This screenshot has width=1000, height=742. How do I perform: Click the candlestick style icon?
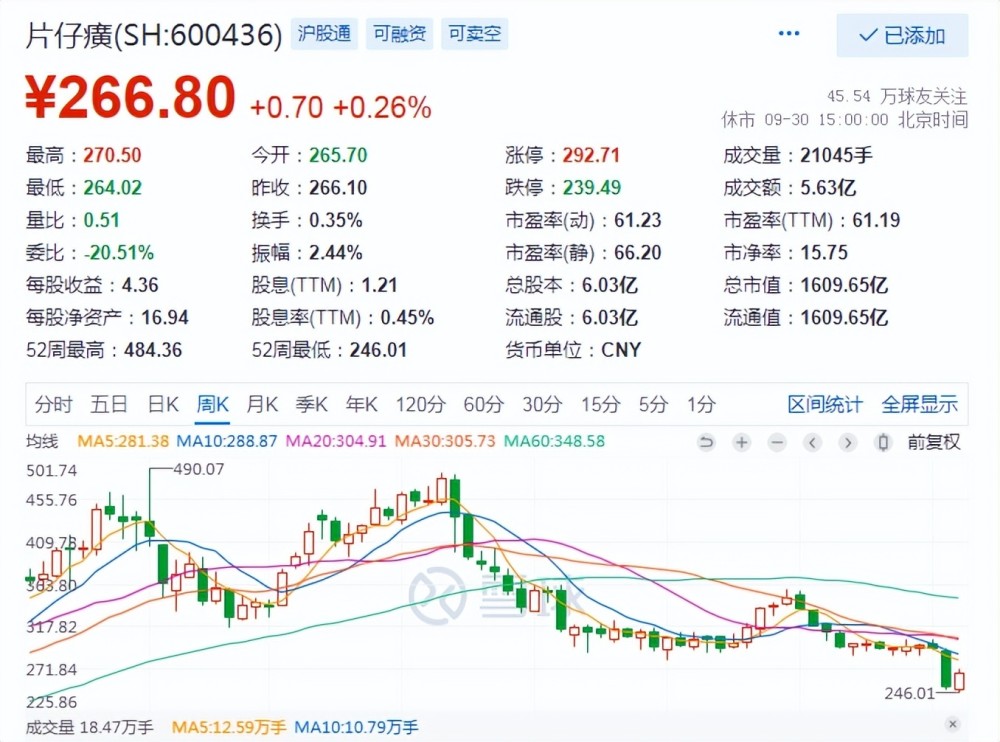(x=883, y=442)
